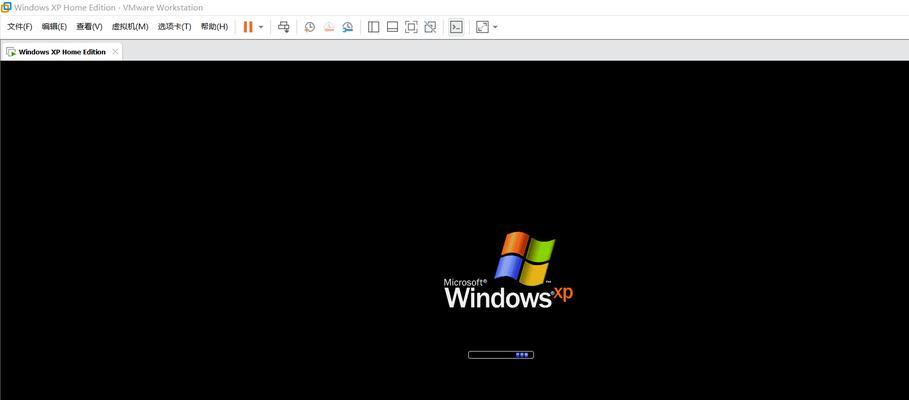The height and width of the screenshot is (400, 909).
Task: Switch to Unity mode icon
Action: tap(430, 27)
